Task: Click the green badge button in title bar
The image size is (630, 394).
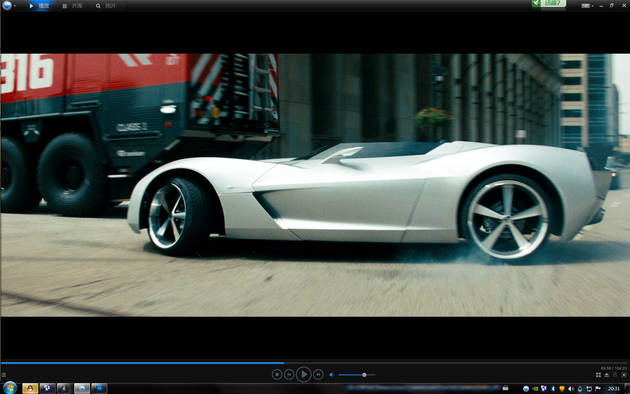Action: click(x=548, y=3)
